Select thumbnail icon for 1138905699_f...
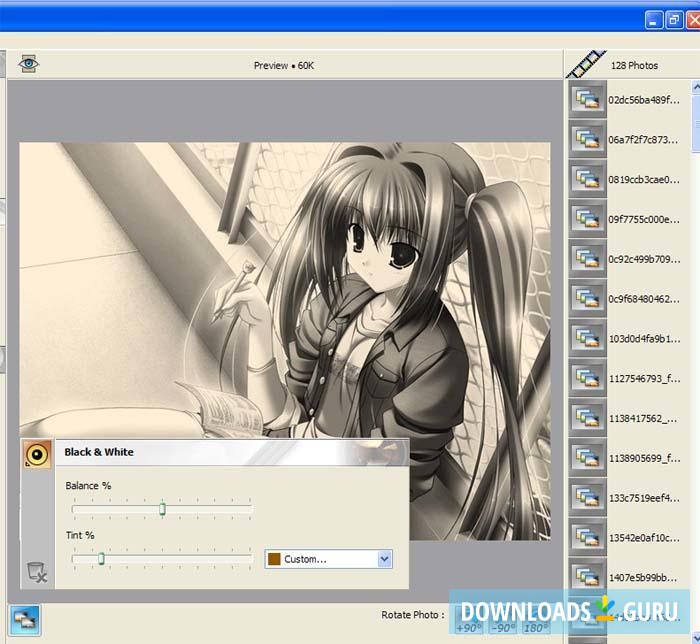This screenshot has height=644, width=700. 587,457
